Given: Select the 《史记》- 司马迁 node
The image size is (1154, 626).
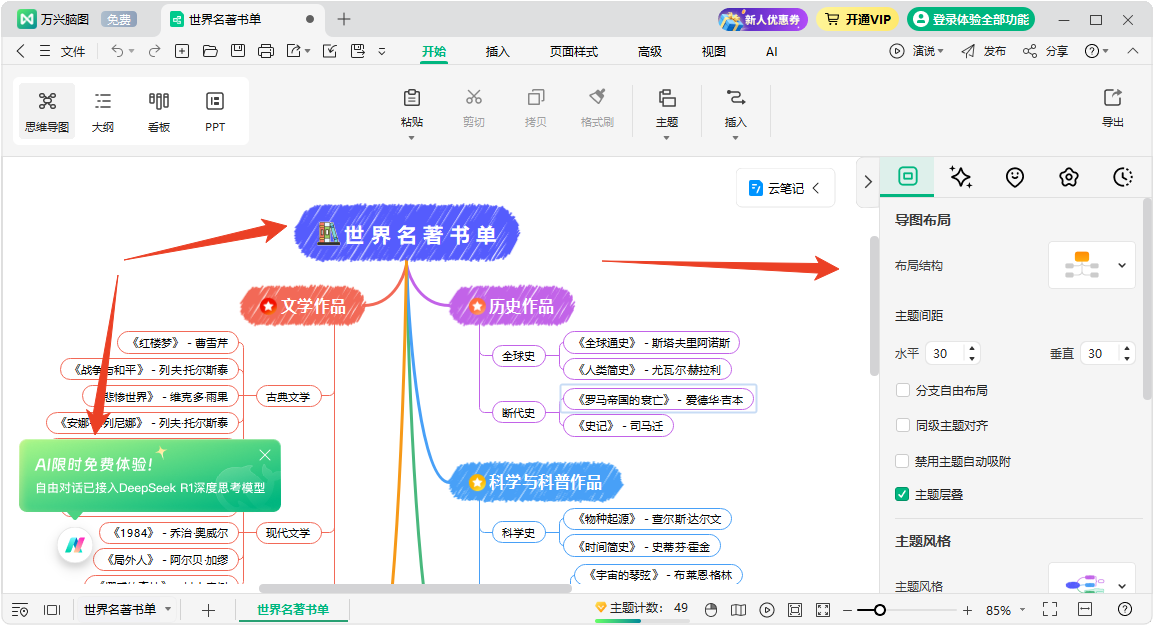Looking at the screenshot, I should [618, 426].
